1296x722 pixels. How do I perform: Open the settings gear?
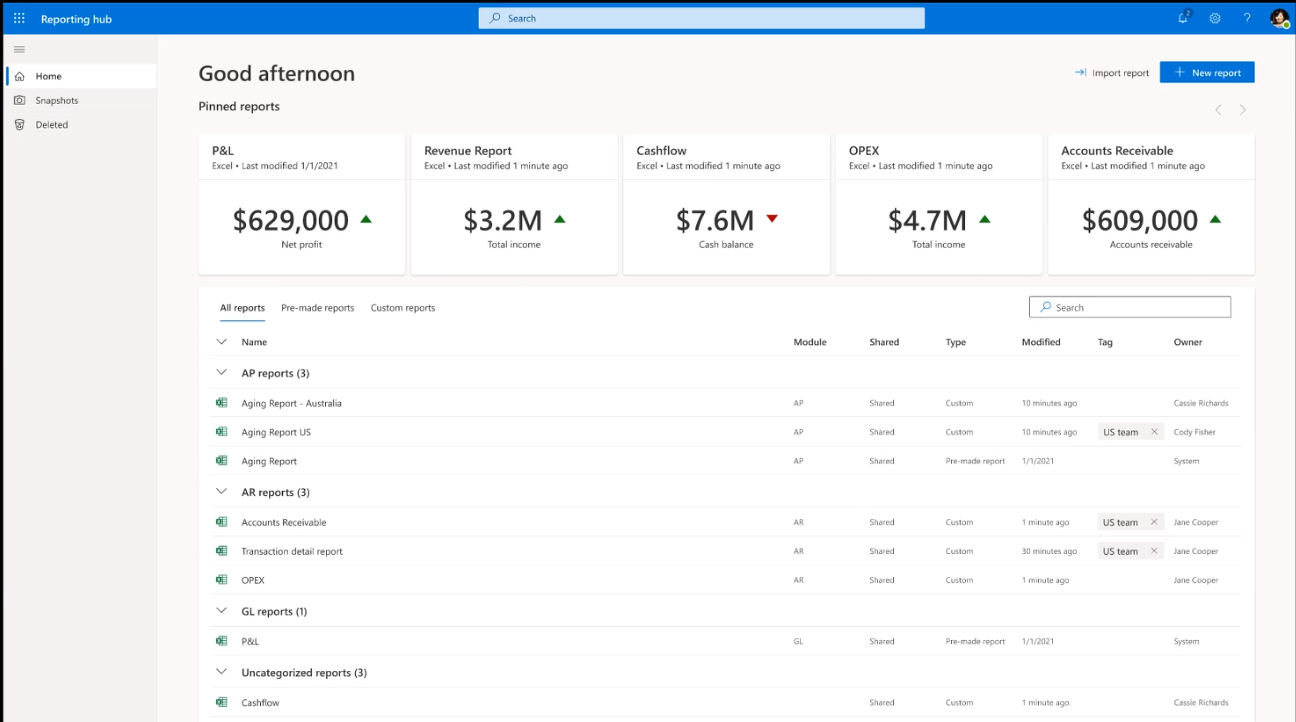pos(1215,18)
